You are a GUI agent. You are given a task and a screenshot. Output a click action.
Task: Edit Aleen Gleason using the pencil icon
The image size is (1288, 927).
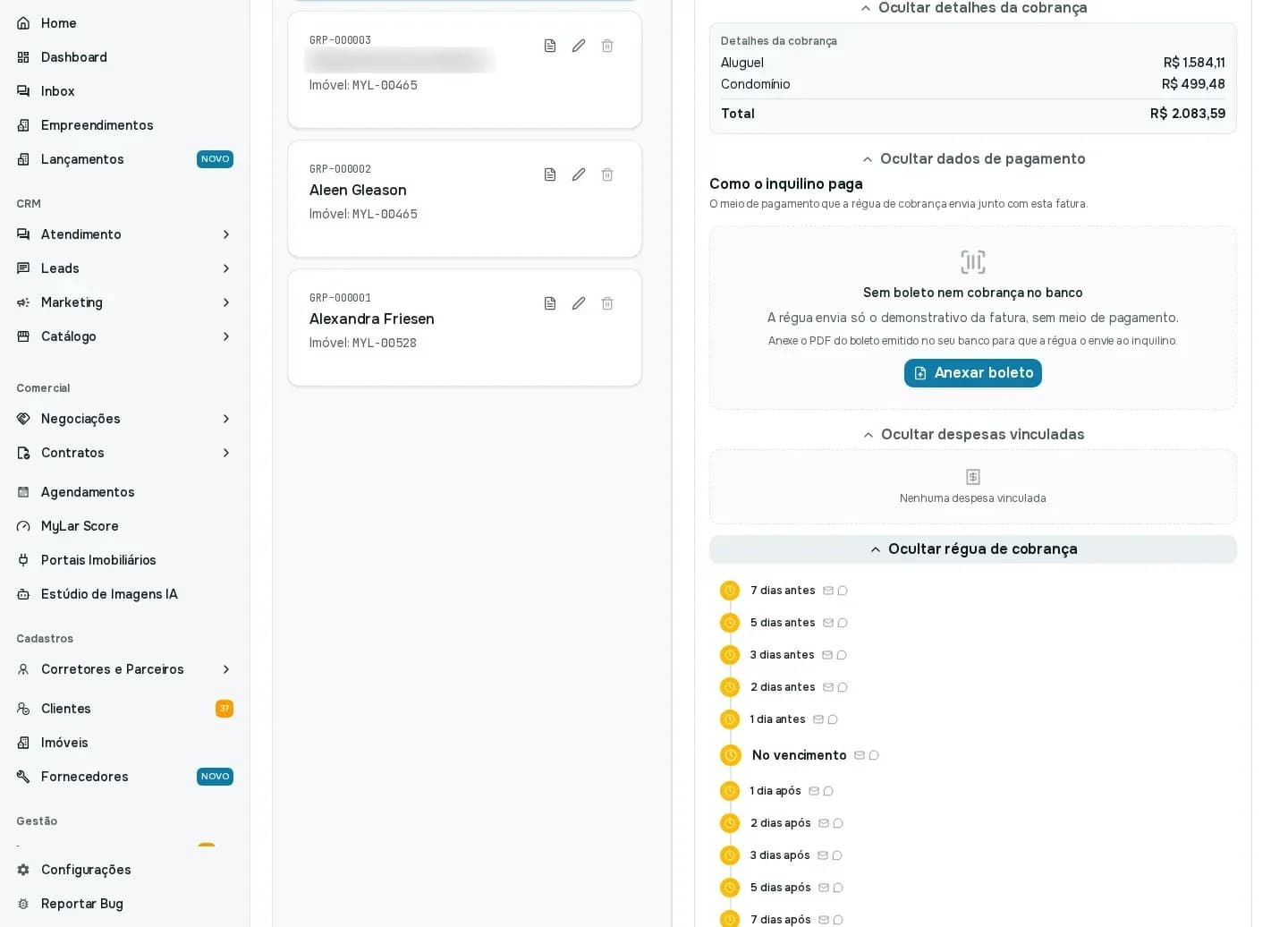tap(579, 174)
